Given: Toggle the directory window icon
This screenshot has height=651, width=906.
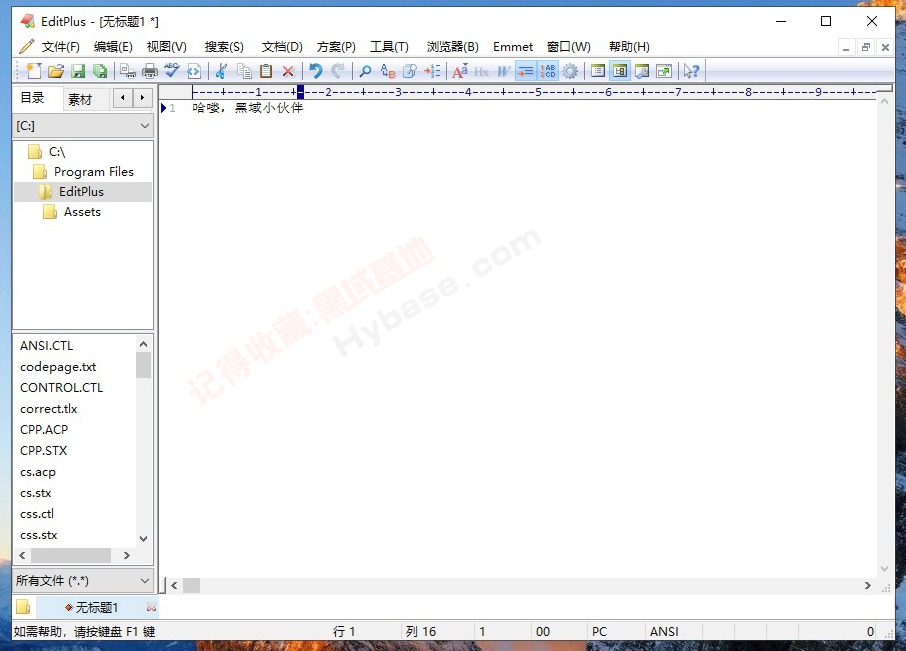Looking at the screenshot, I should [620, 71].
